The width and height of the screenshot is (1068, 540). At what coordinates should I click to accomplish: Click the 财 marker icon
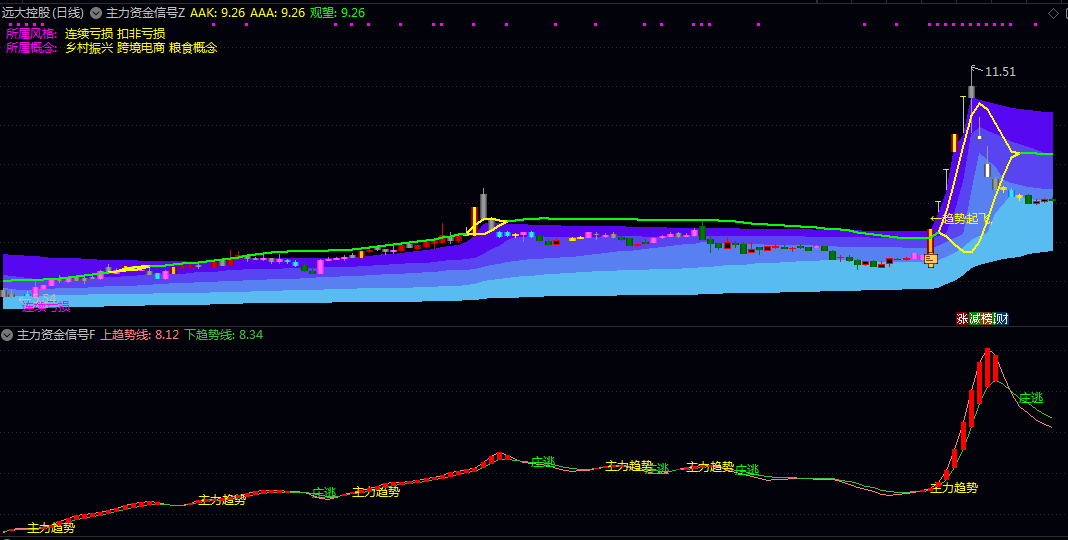(x=1001, y=319)
